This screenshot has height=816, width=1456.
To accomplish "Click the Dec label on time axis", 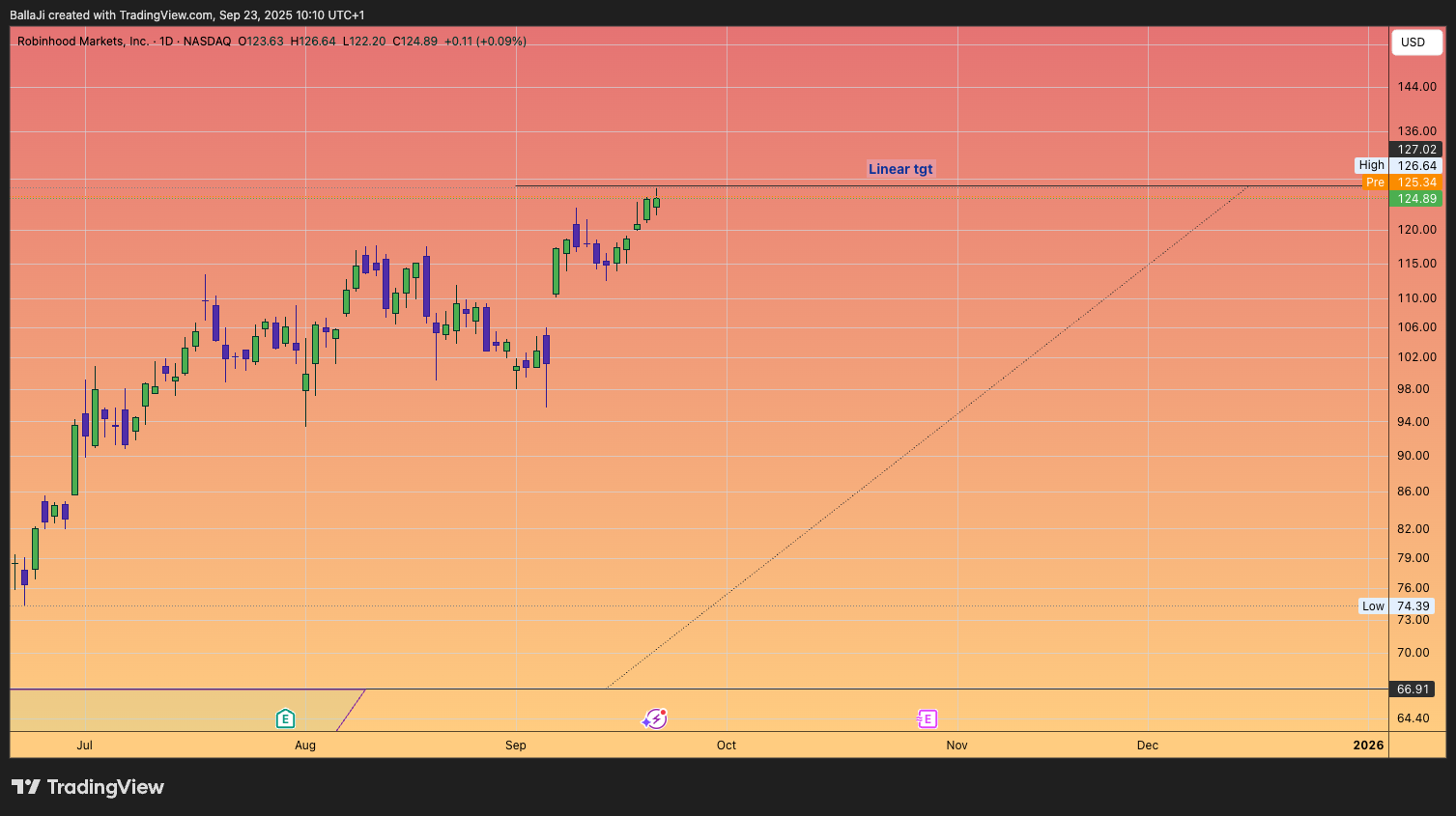I will 1148,746.
